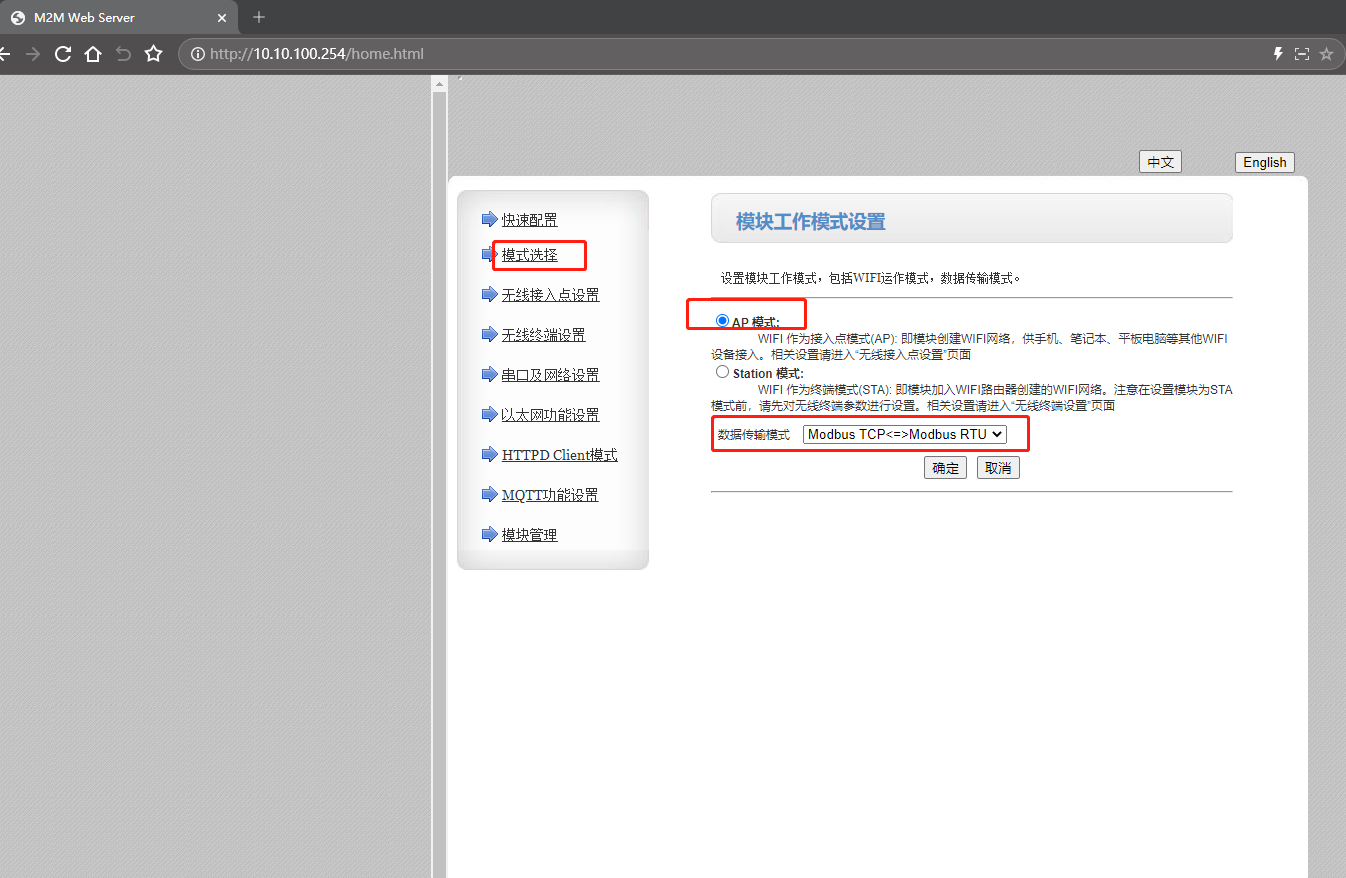Select the AP 模式 radio button
Viewport: 1346px width, 878px height.
pyautogui.click(x=722, y=321)
